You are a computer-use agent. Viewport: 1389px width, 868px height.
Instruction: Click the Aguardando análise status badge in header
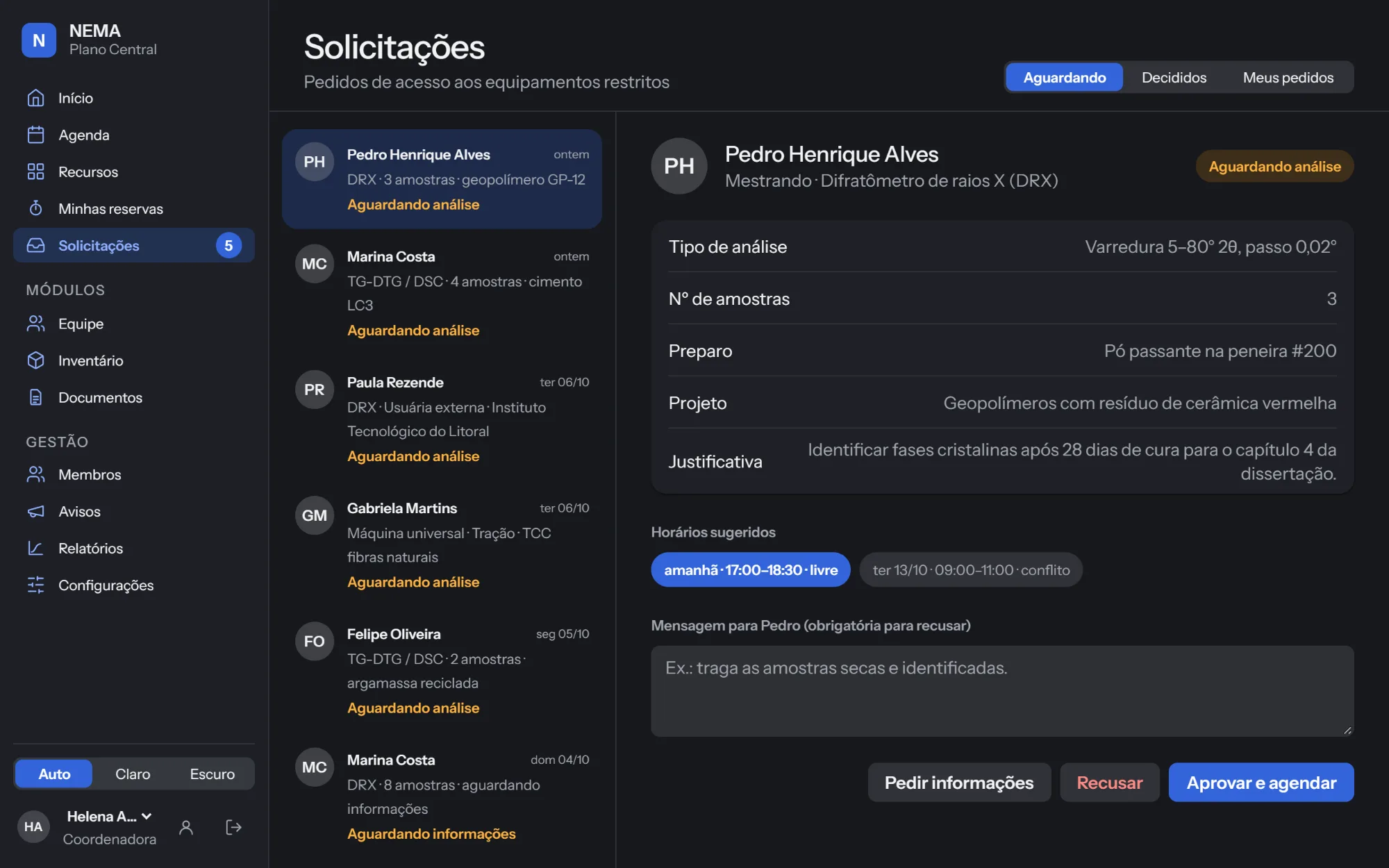point(1274,167)
